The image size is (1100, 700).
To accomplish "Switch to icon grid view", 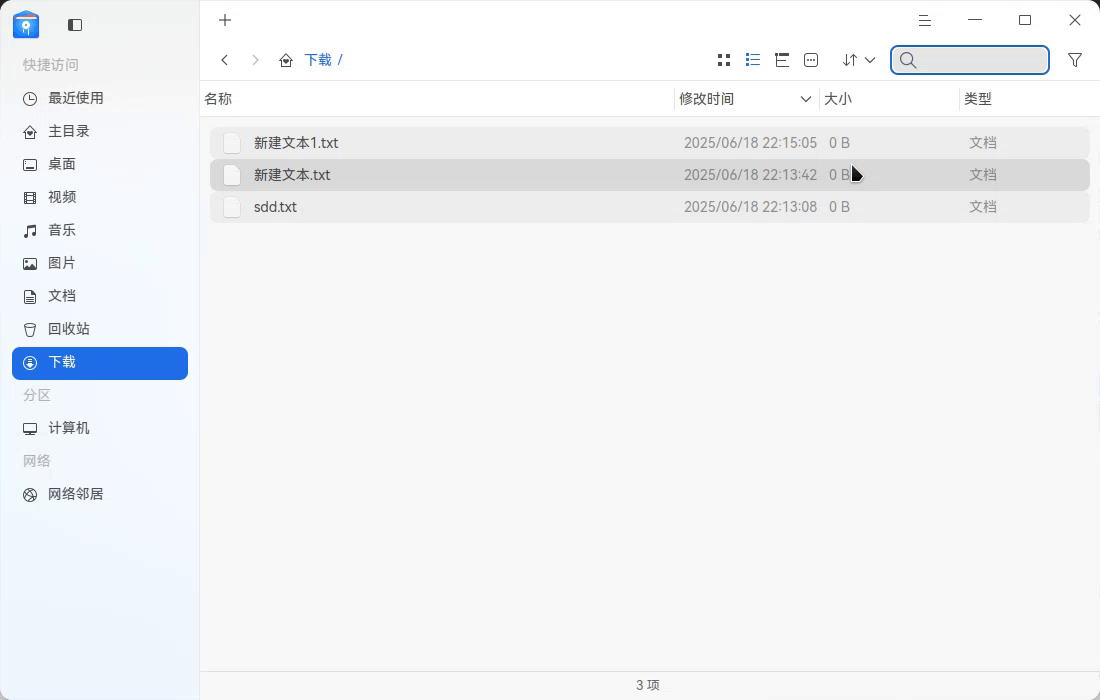I will click(724, 60).
